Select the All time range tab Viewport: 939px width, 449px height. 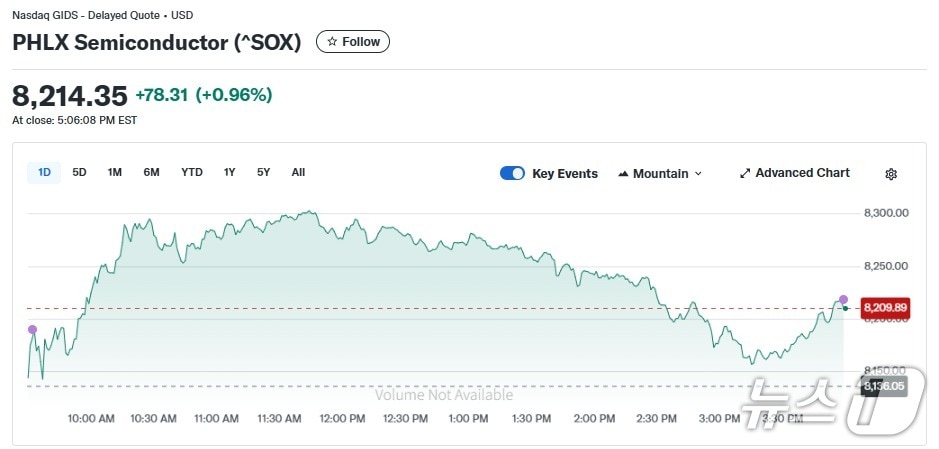click(298, 172)
